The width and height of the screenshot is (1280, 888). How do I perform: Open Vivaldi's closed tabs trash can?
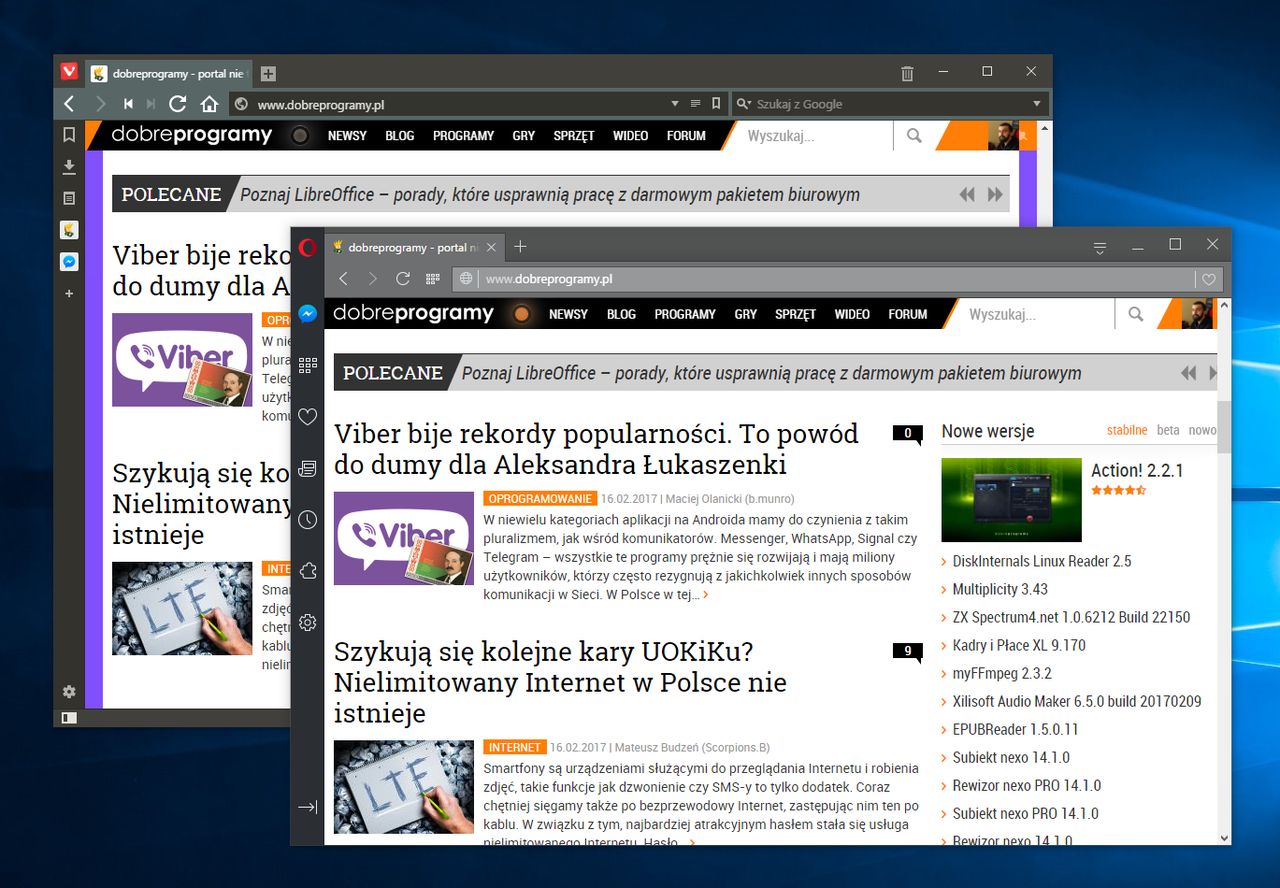[x=907, y=72]
